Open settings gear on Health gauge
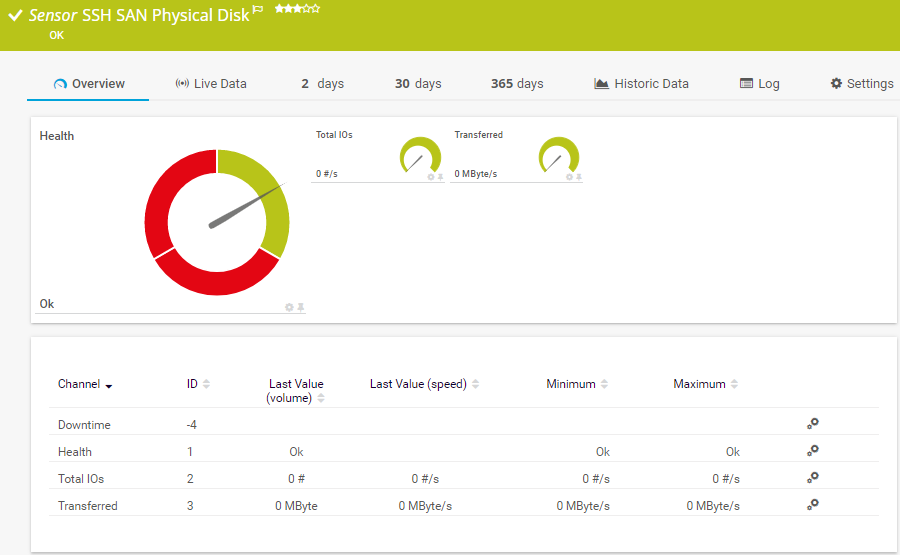The height and width of the screenshot is (555, 900). pos(289,307)
